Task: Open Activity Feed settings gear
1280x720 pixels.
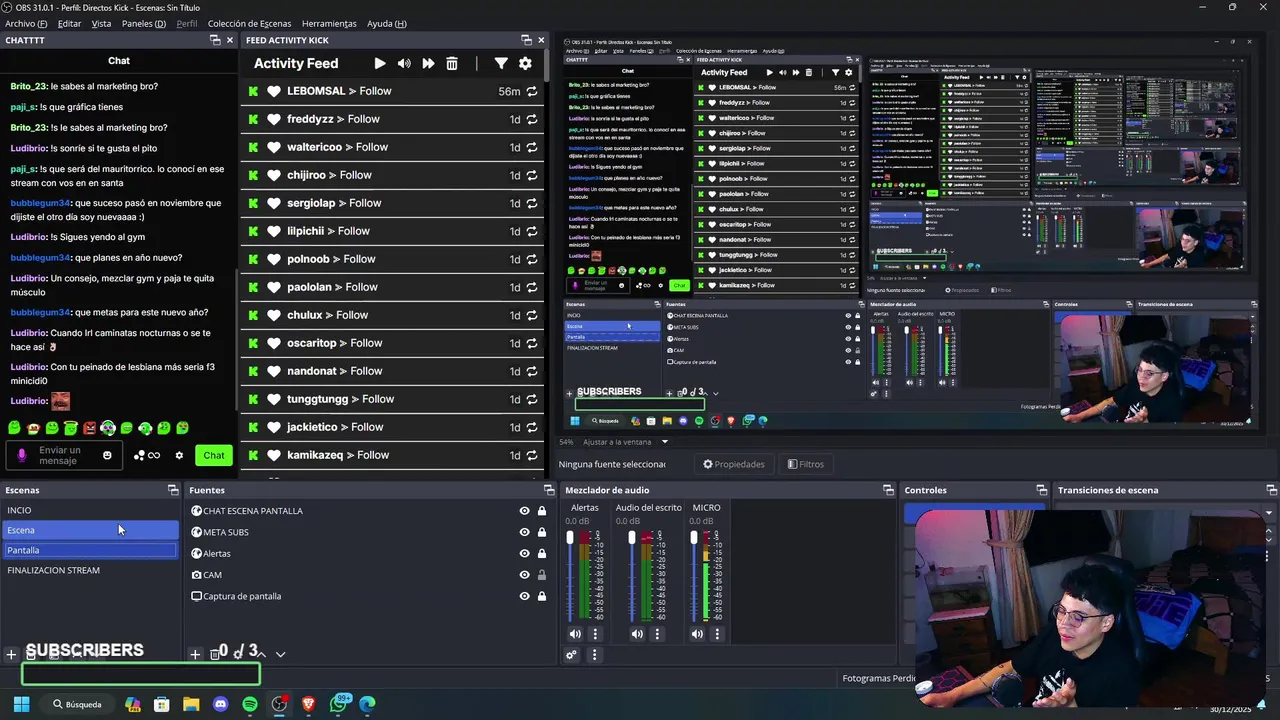Action: point(525,63)
